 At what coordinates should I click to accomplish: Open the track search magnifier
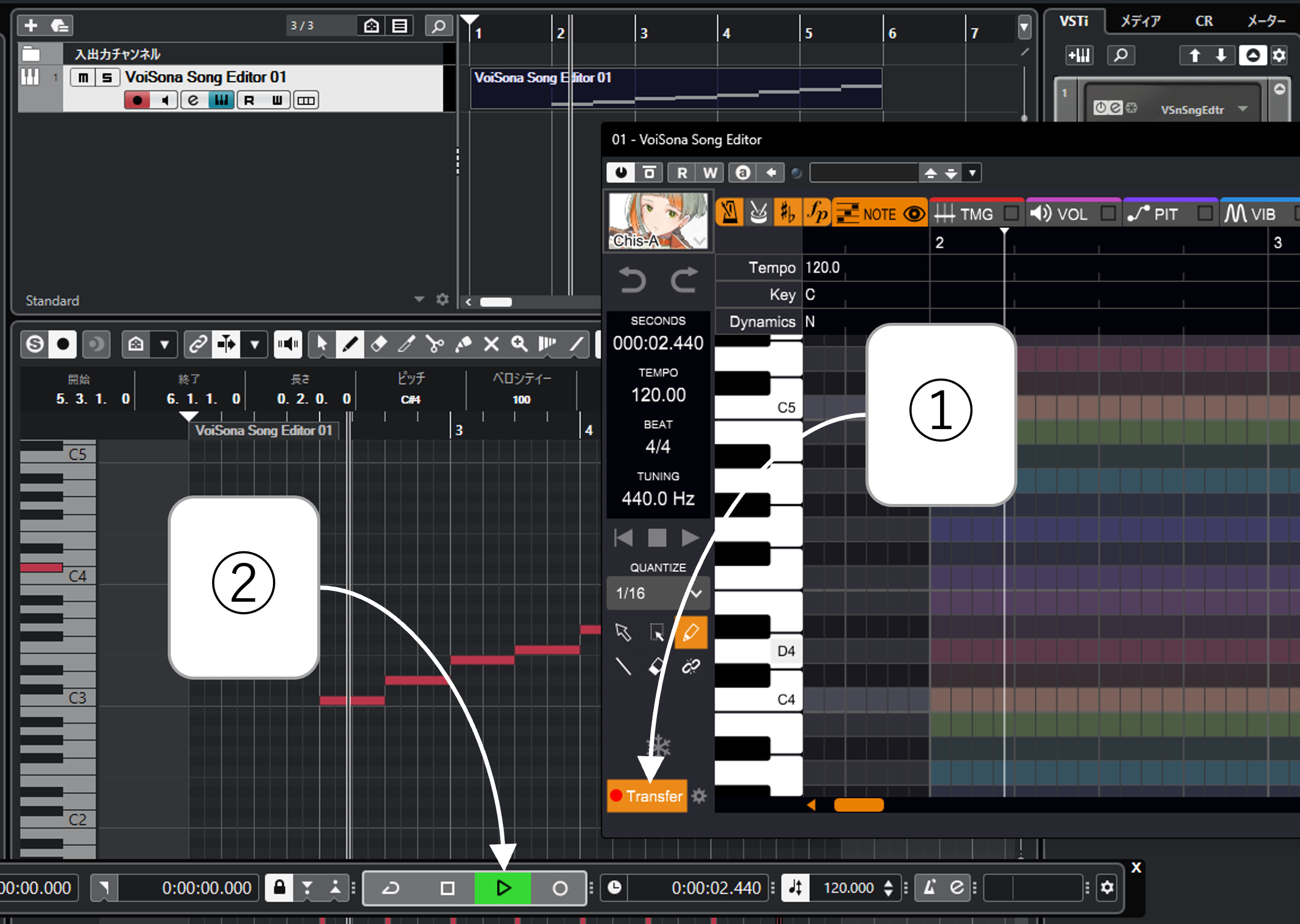coord(438,26)
